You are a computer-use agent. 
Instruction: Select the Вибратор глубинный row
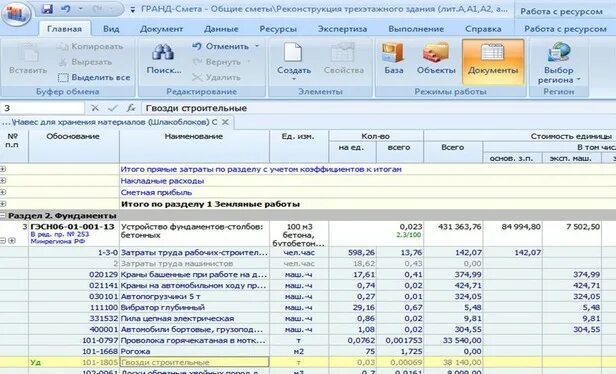click(x=308, y=308)
